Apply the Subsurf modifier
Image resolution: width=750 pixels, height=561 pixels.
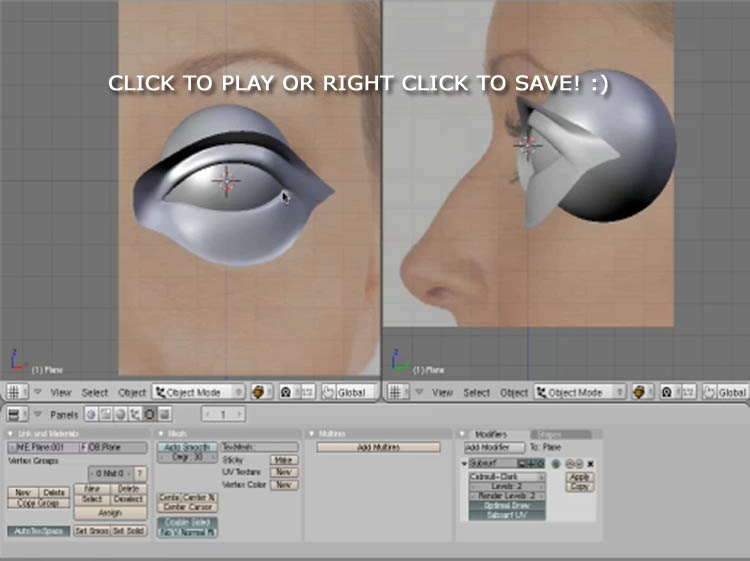point(579,477)
